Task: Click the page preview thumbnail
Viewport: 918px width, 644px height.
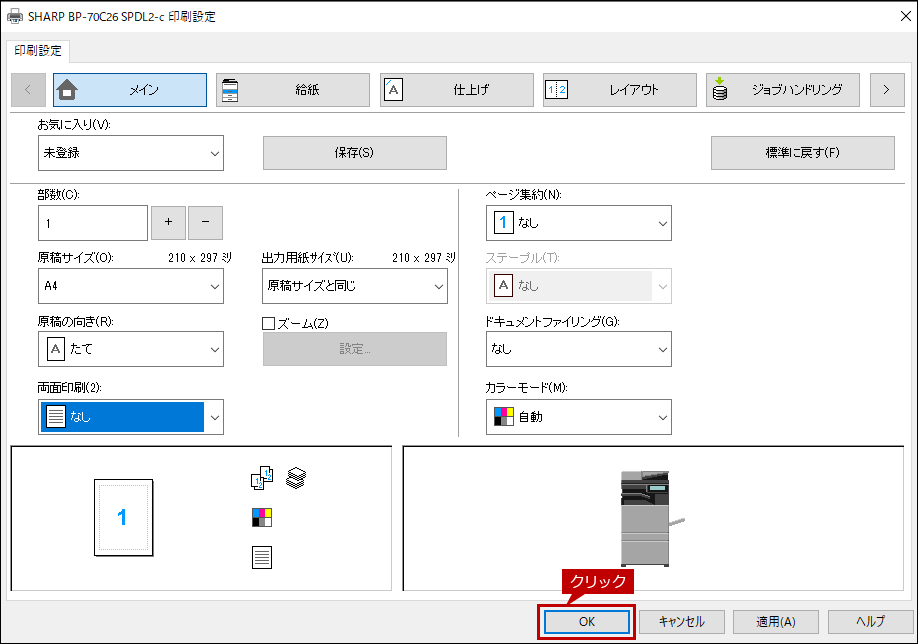Action: point(124,518)
